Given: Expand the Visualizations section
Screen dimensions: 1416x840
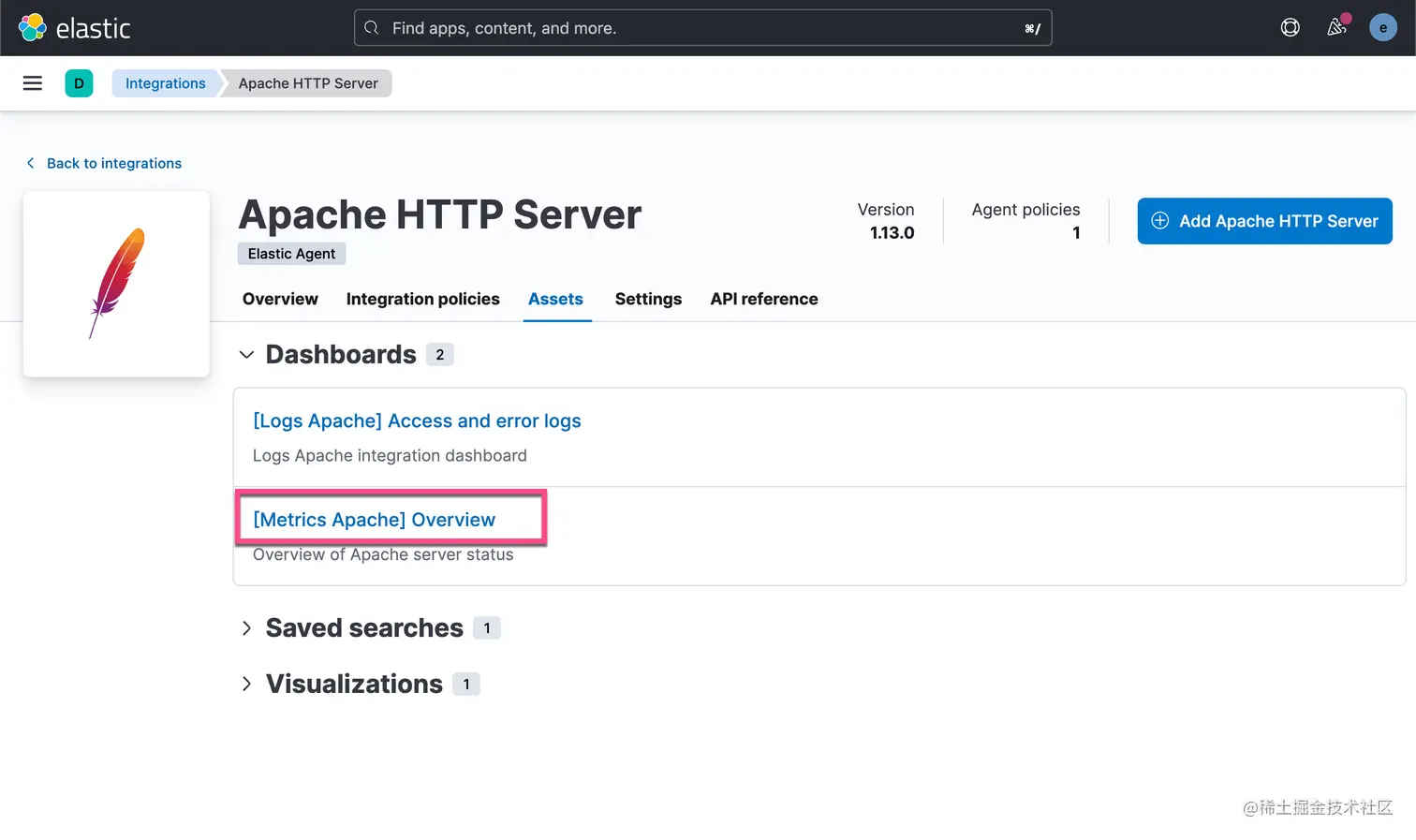Looking at the screenshot, I should click(x=246, y=685).
